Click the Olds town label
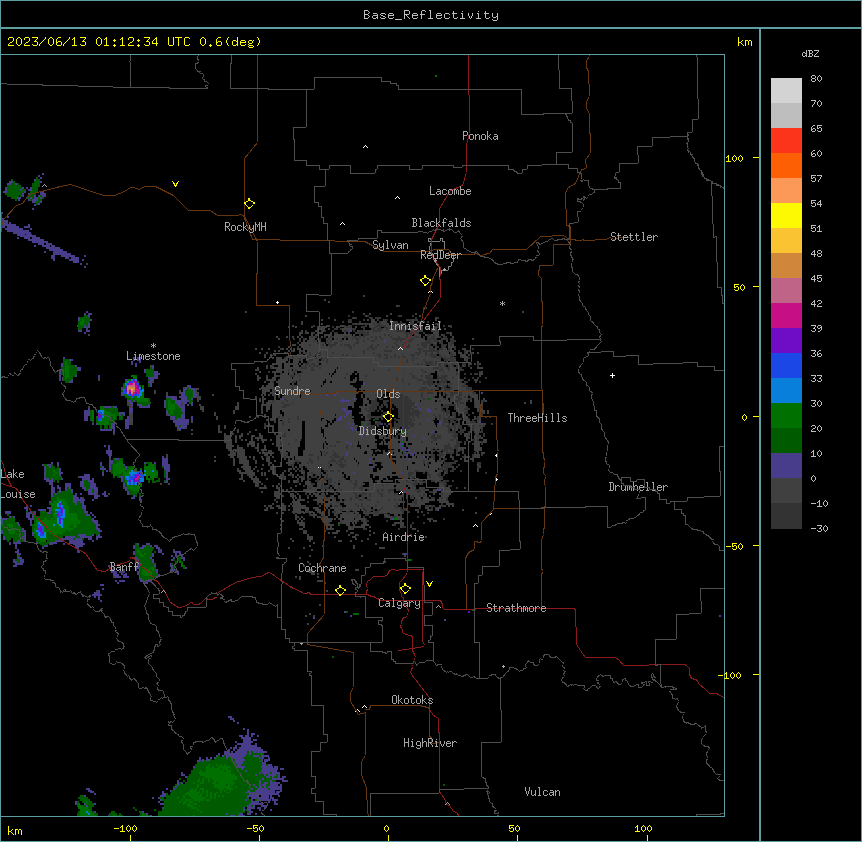The height and width of the screenshot is (842, 862). click(388, 394)
